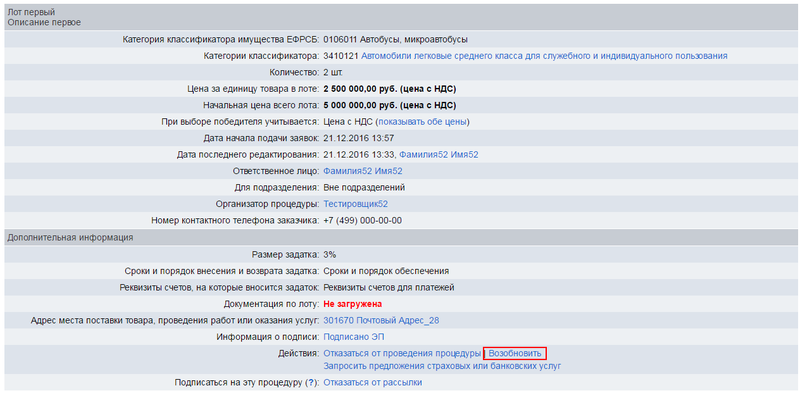Select date '21.12.2016 13:57'

point(359,138)
